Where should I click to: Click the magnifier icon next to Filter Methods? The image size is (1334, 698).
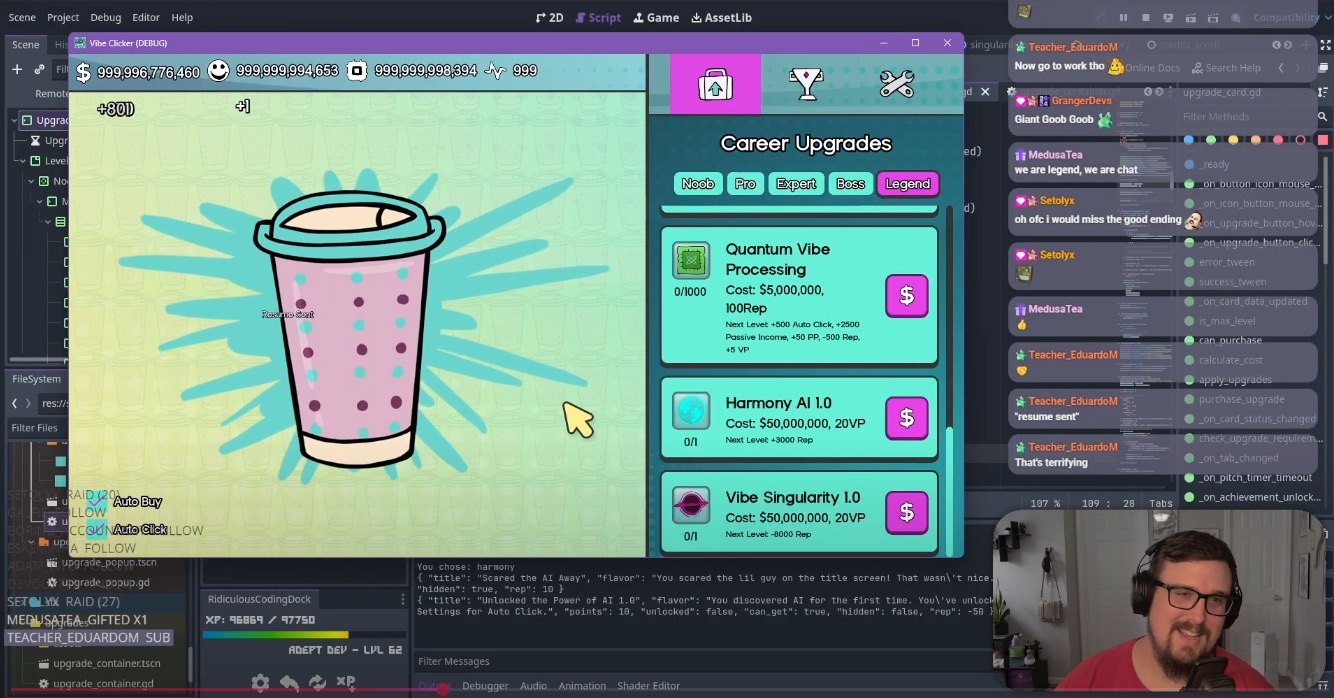tap(1322, 117)
